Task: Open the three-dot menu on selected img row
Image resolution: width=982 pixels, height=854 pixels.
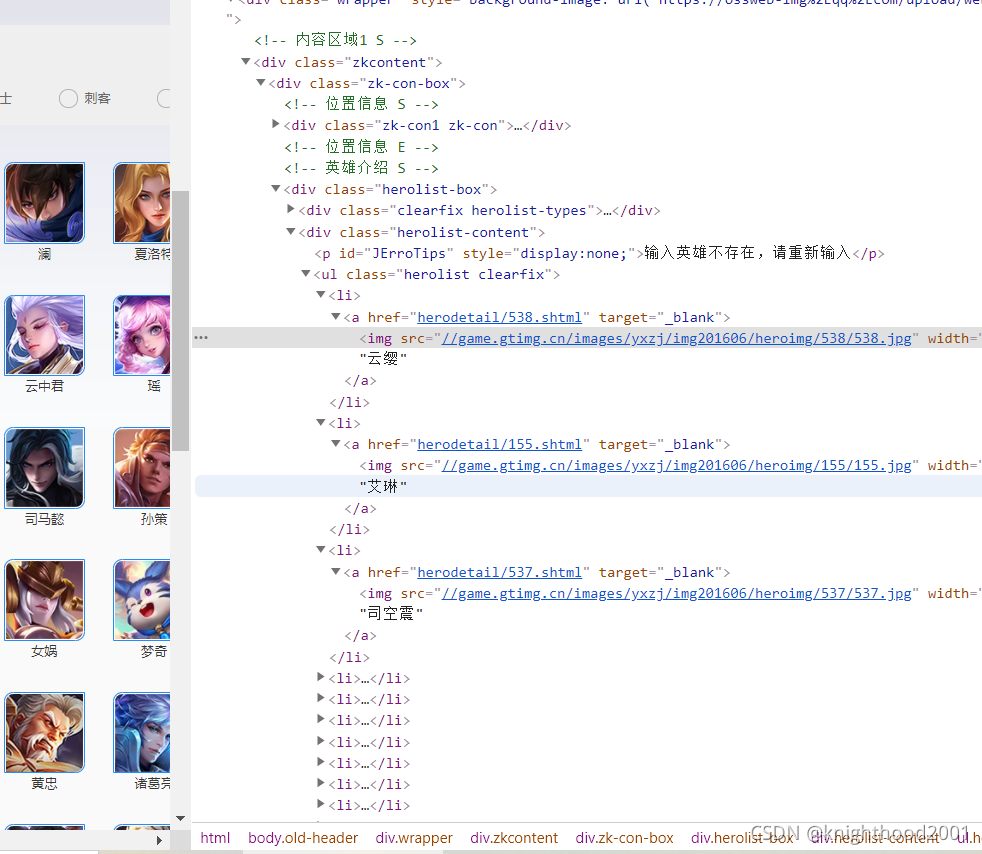Action: pos(201,337)
